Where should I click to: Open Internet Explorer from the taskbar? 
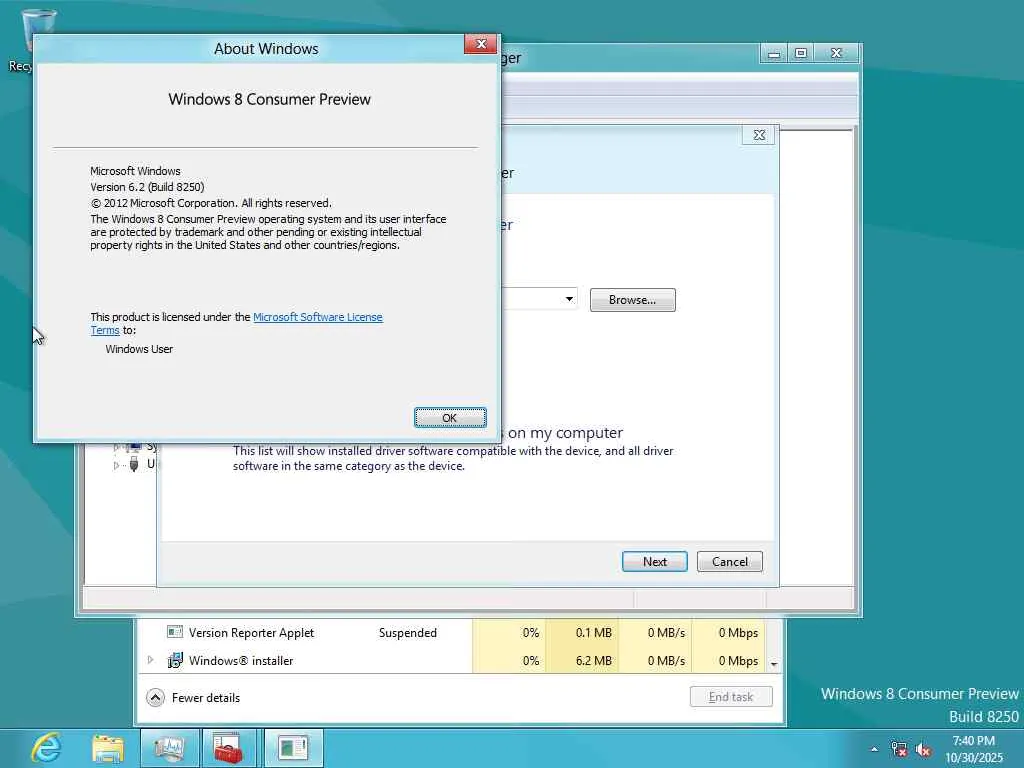click(46, 748)
